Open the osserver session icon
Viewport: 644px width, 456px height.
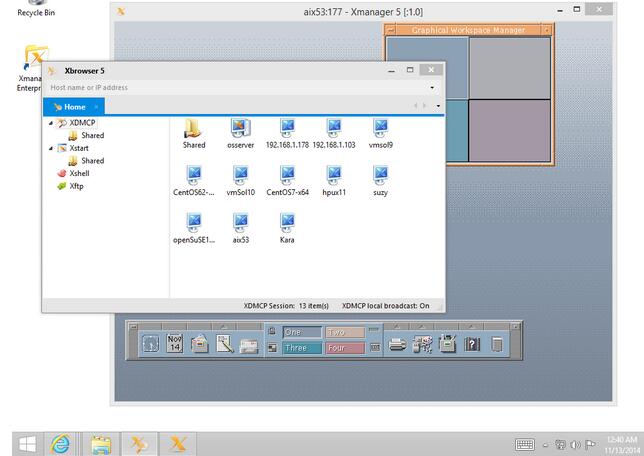241,128
